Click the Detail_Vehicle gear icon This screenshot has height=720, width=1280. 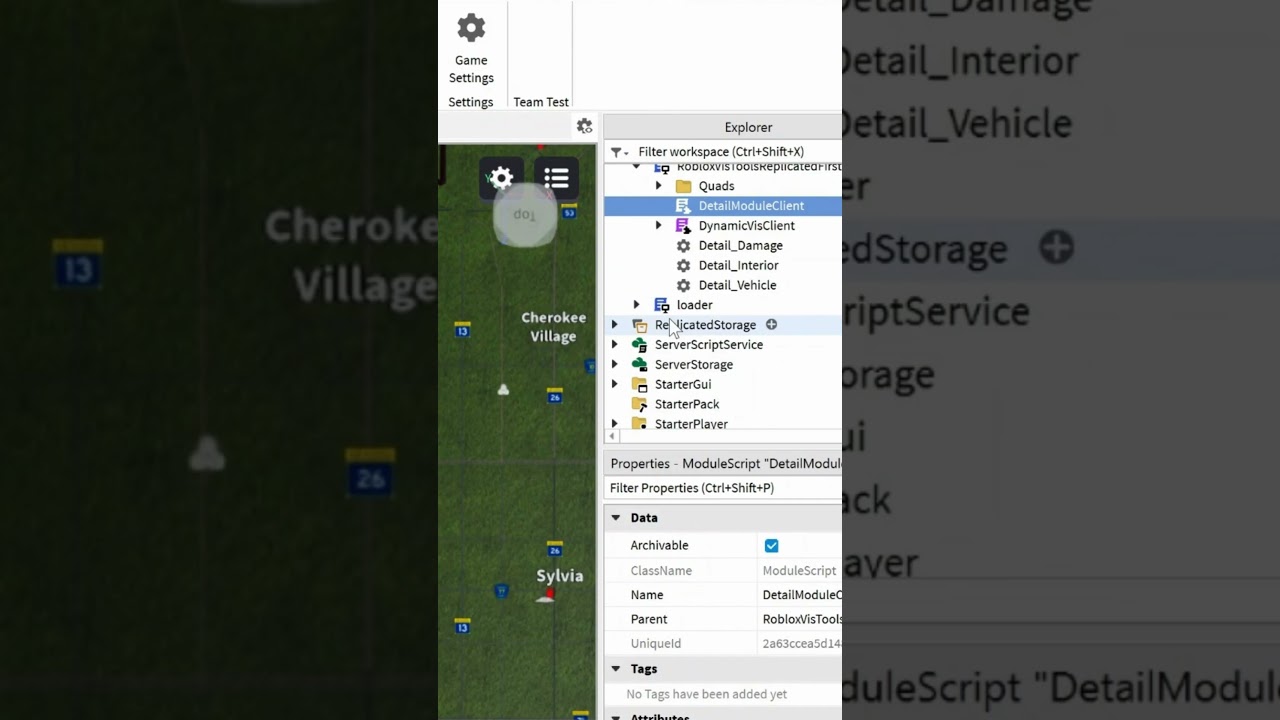683,285
